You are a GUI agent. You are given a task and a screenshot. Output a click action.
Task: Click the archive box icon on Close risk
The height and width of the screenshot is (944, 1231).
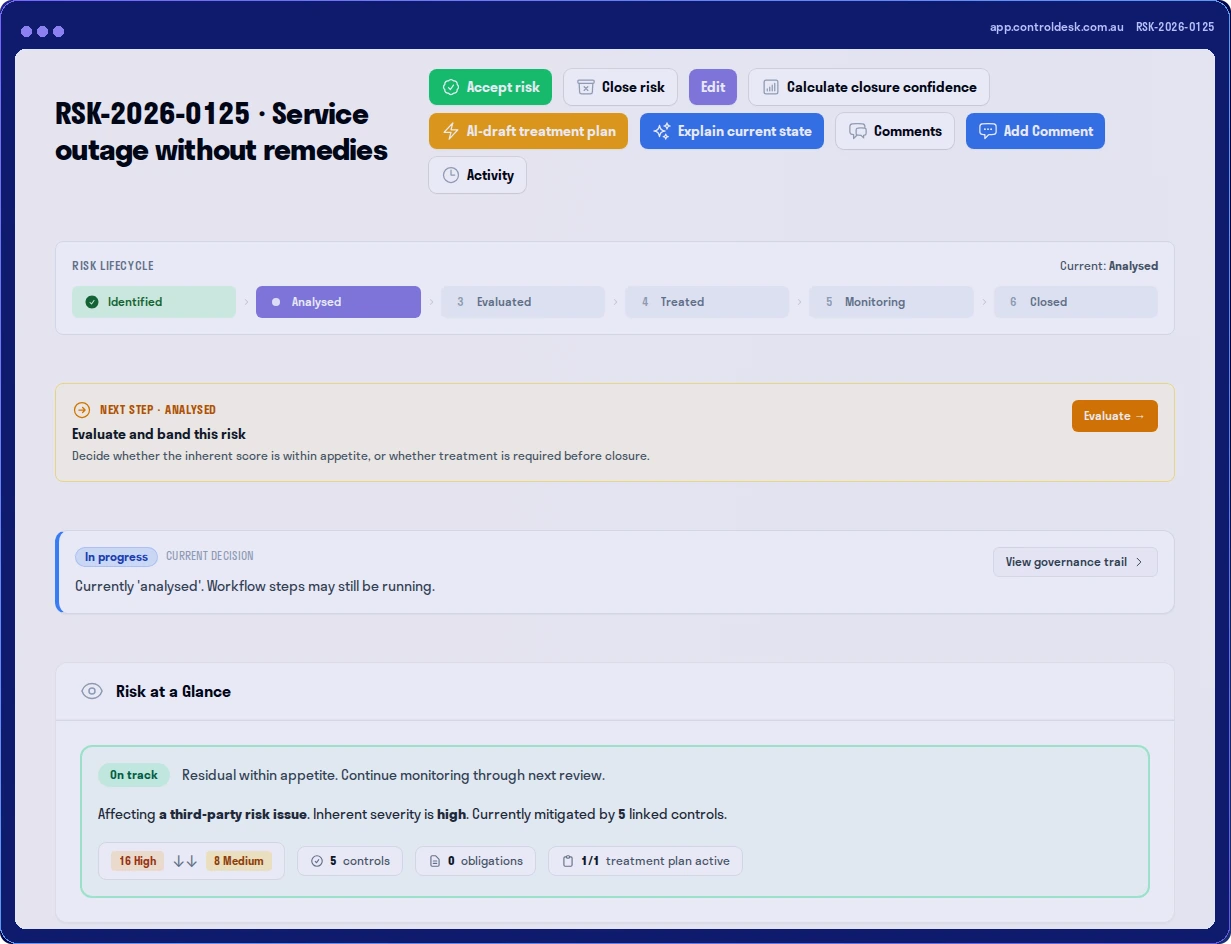coord(586,87)
